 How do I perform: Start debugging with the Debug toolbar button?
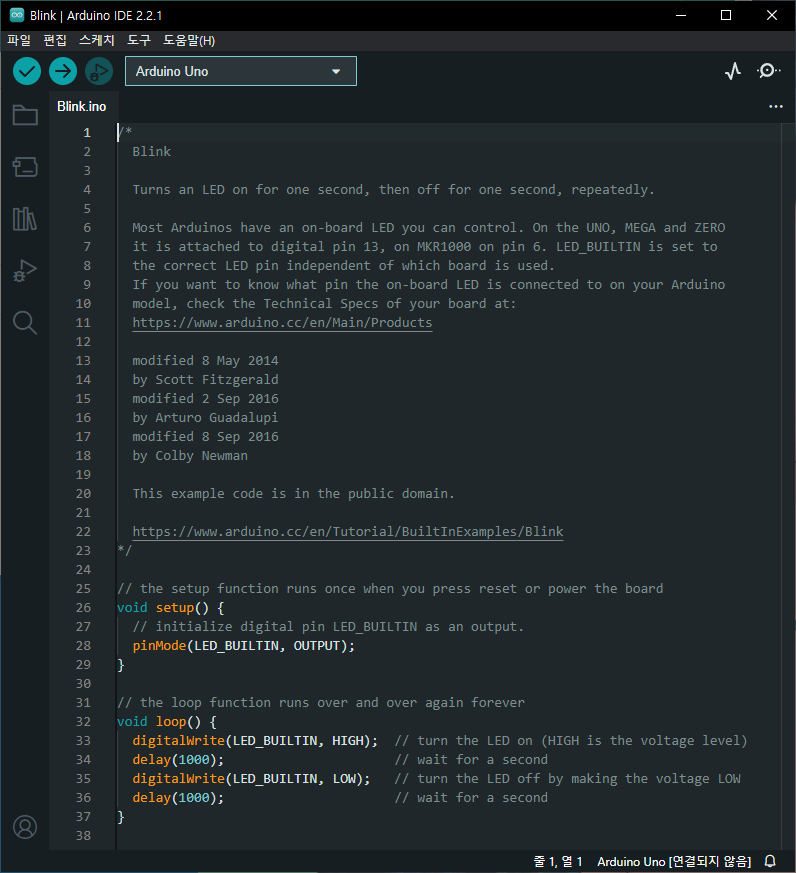click(x=99, y=71)
